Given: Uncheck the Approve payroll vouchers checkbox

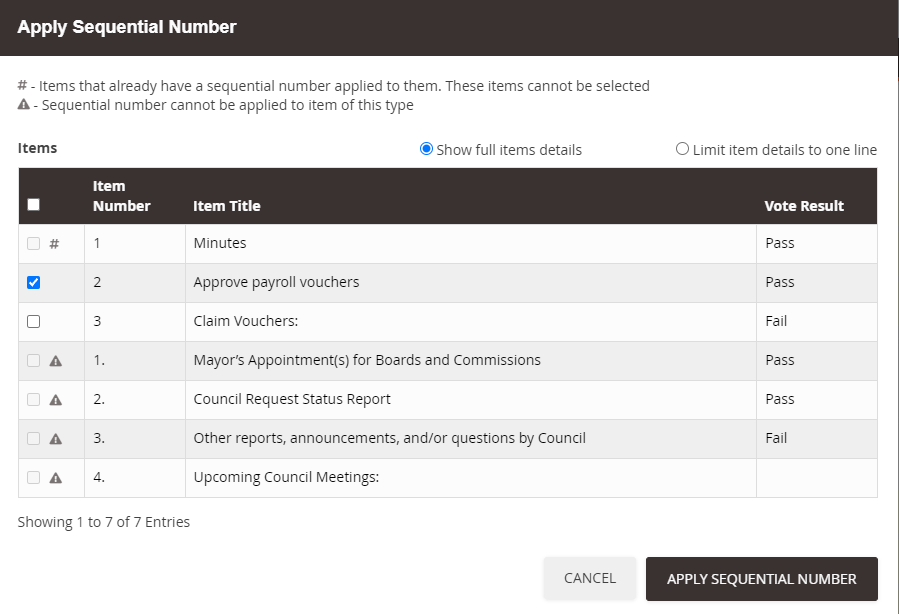Looking at the screenshot, I should 34,283.
